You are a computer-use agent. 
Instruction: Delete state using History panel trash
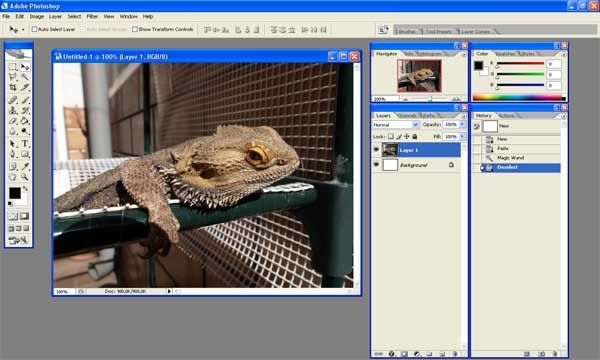coord(555,354)
